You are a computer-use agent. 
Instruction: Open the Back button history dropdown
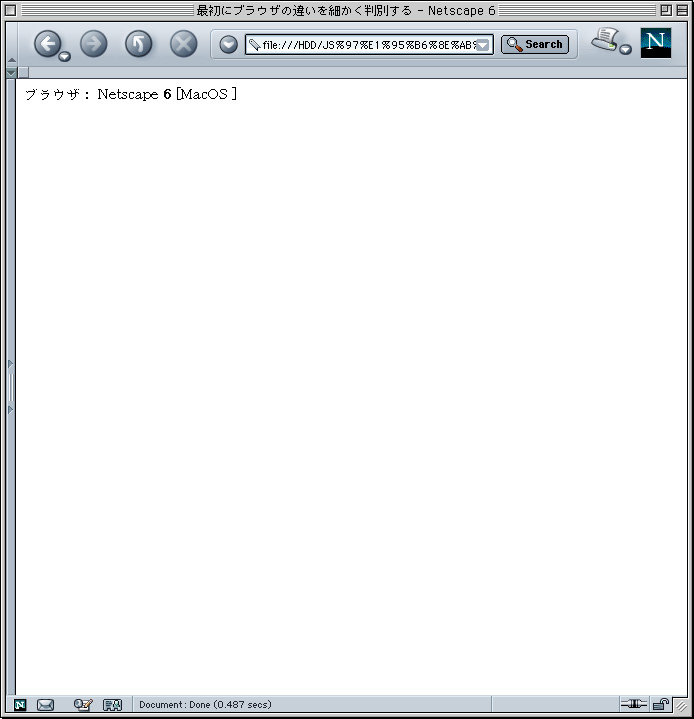[x=65, y=56]
